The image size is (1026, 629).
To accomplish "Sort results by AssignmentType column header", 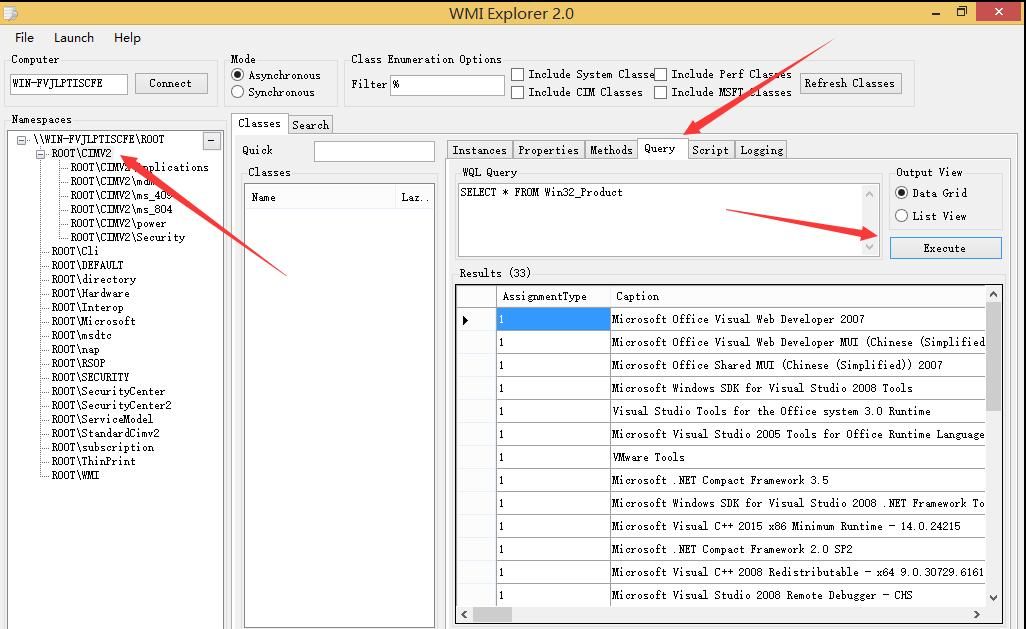I will (553, 297).
